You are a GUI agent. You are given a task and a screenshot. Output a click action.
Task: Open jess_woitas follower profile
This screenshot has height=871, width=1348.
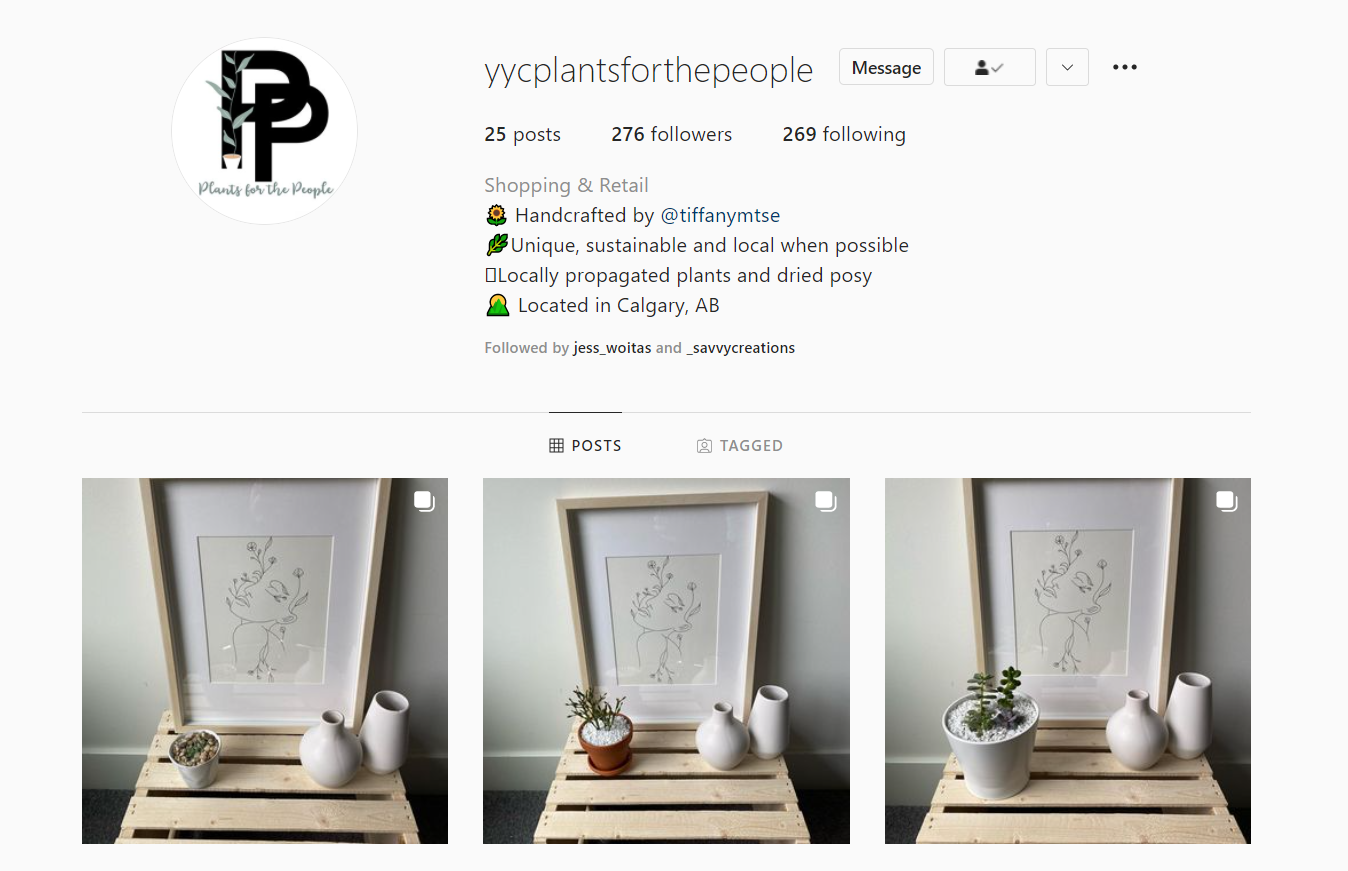(x=612, y=348)
